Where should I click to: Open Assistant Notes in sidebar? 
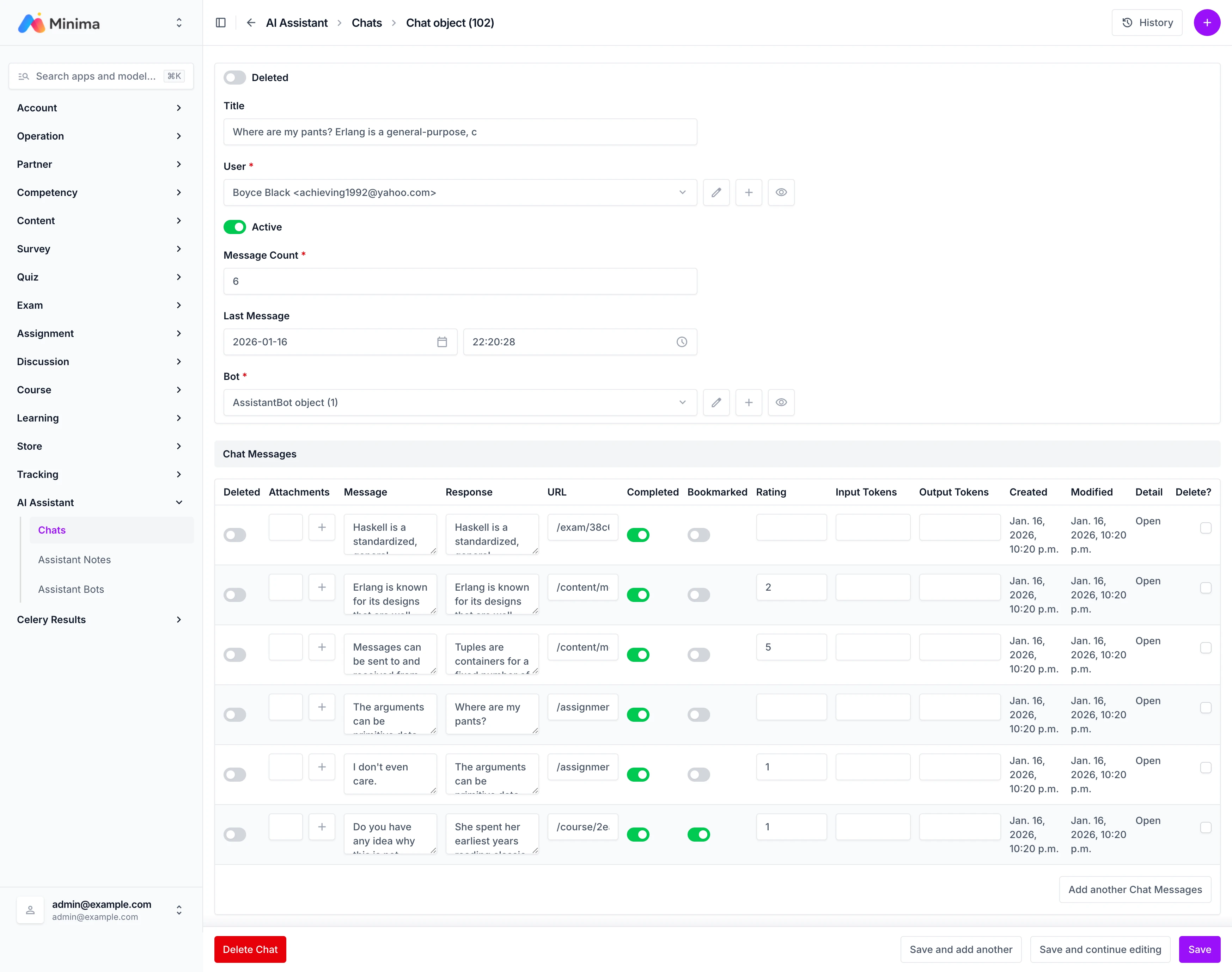[x=75, y=559]
